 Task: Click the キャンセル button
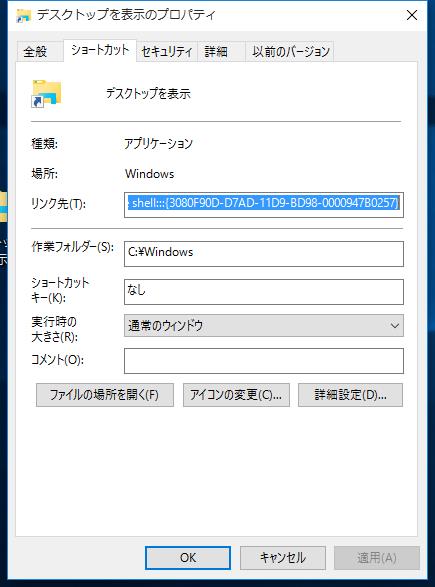283,557
